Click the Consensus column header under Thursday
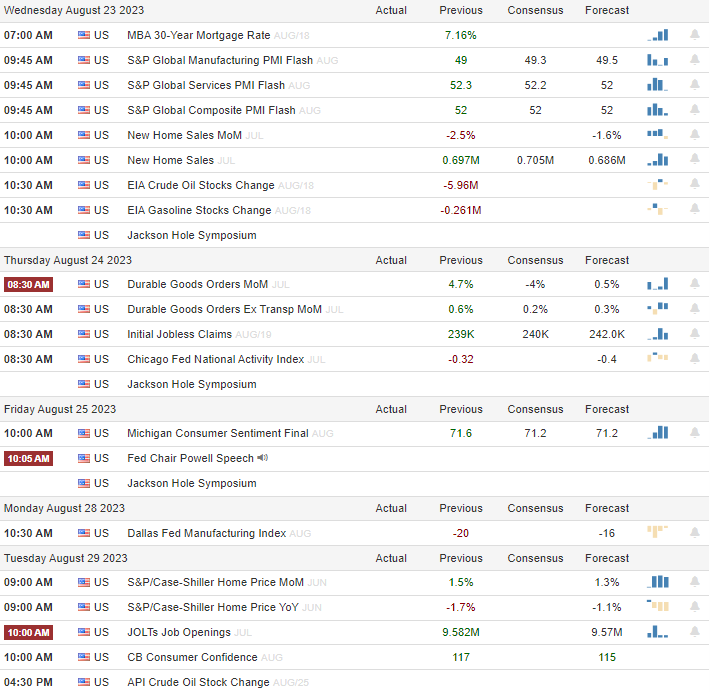The height and width of the screenshot is (692, 712). (x=535, y=260)
